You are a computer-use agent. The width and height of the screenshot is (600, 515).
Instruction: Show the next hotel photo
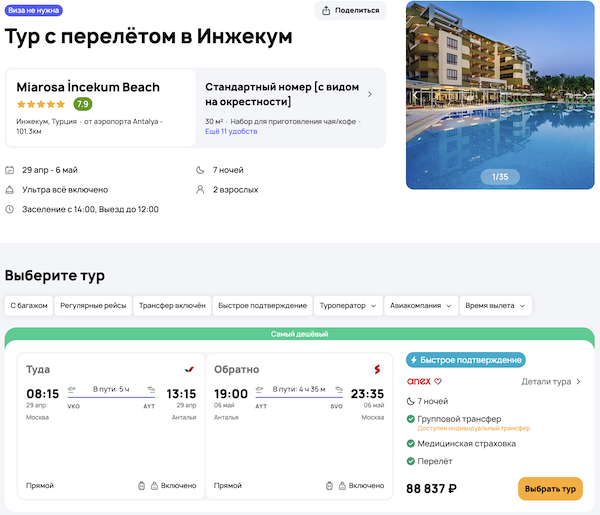pos(584,96)
